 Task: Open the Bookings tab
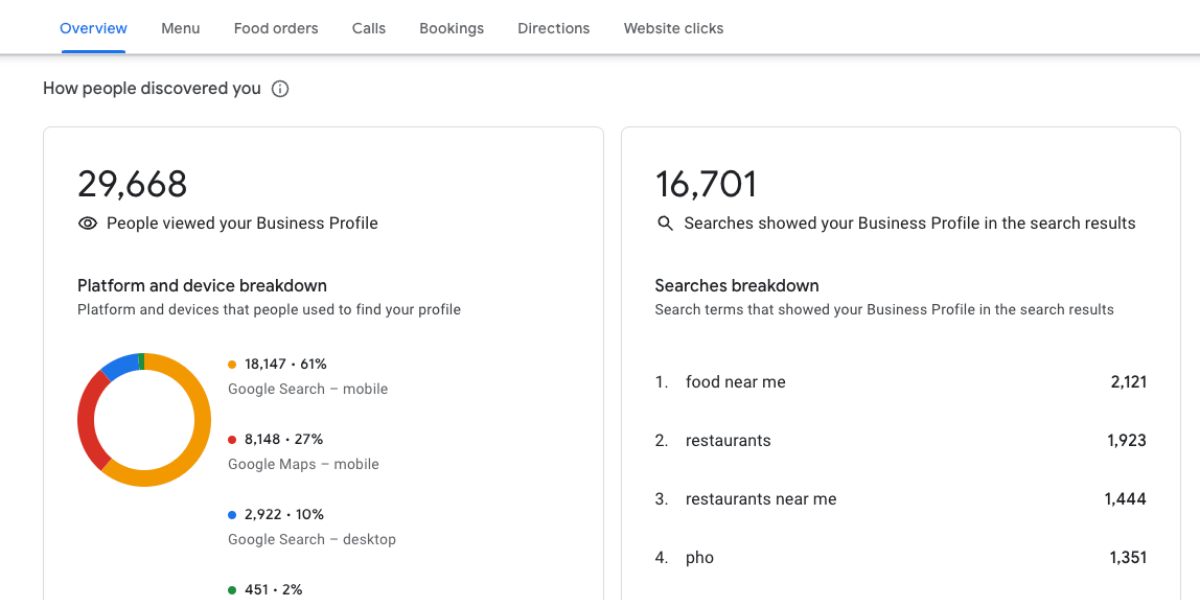pyautogui.click(x=451, y=28)
